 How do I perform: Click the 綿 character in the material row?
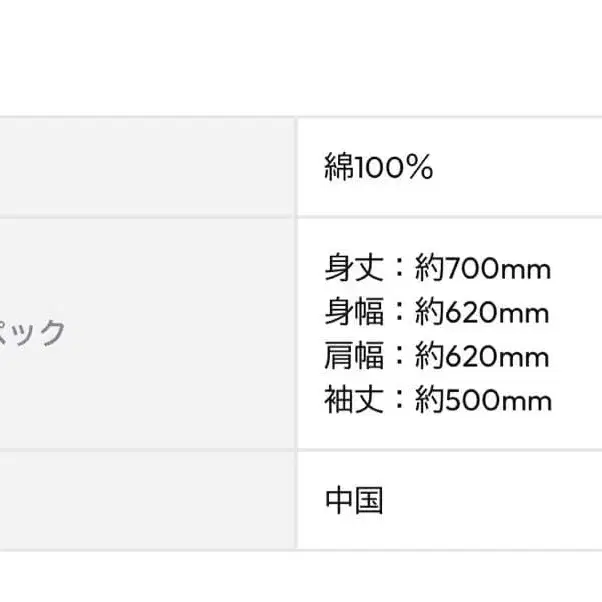click(339, 168)
